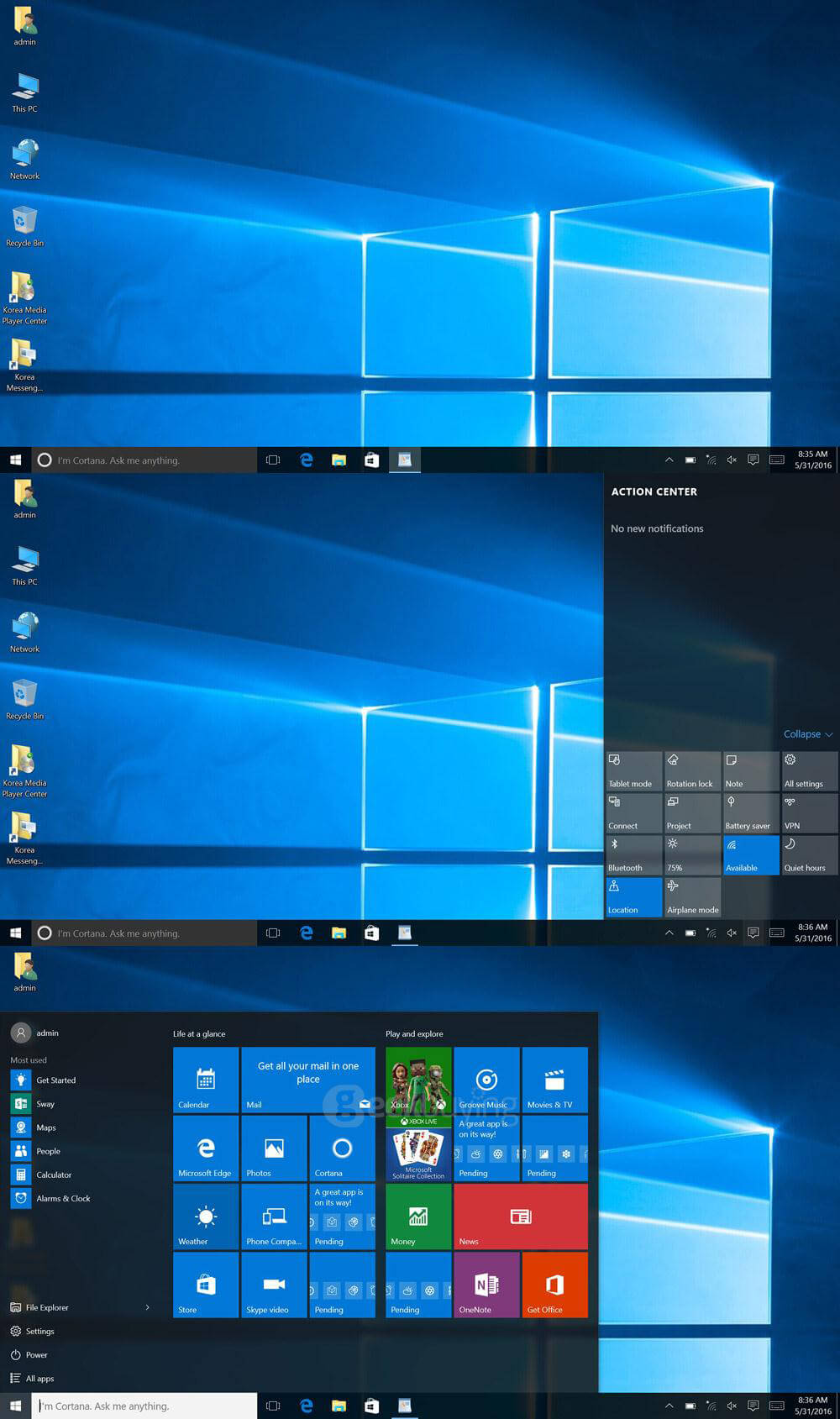Open the Groove Music tile
840x1419 pixels.
486,1080
